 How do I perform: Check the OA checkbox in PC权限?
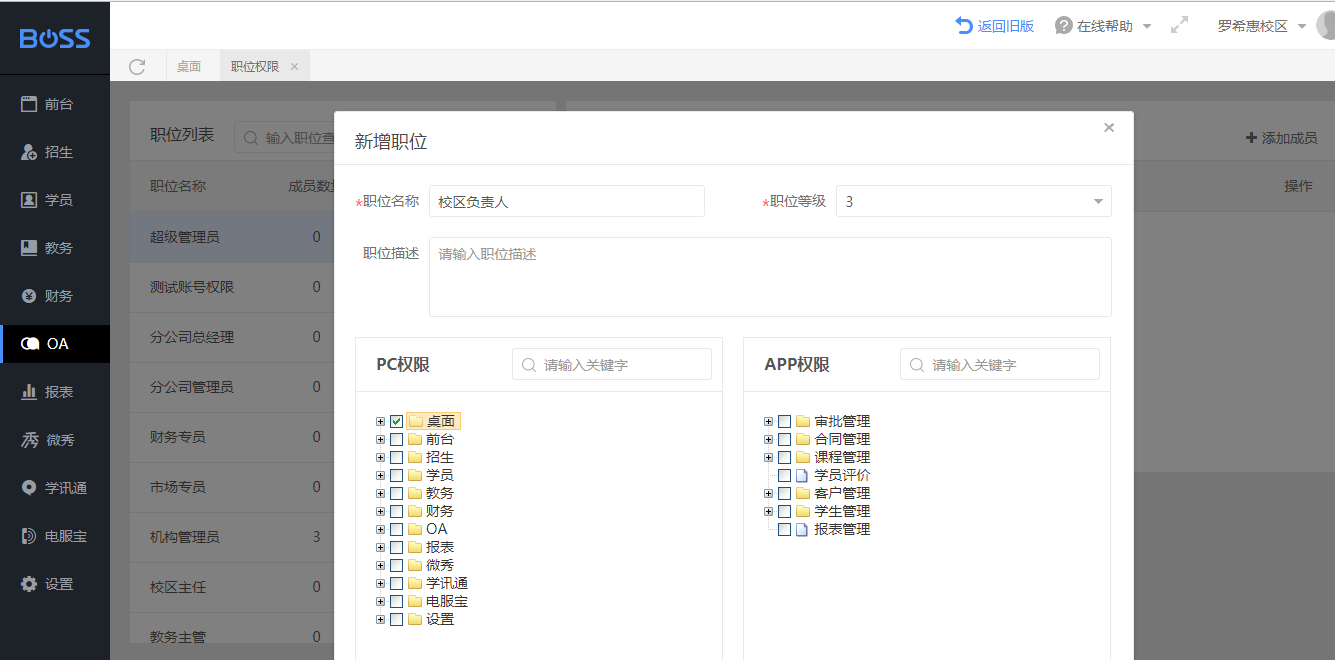(x=397, y=529)
